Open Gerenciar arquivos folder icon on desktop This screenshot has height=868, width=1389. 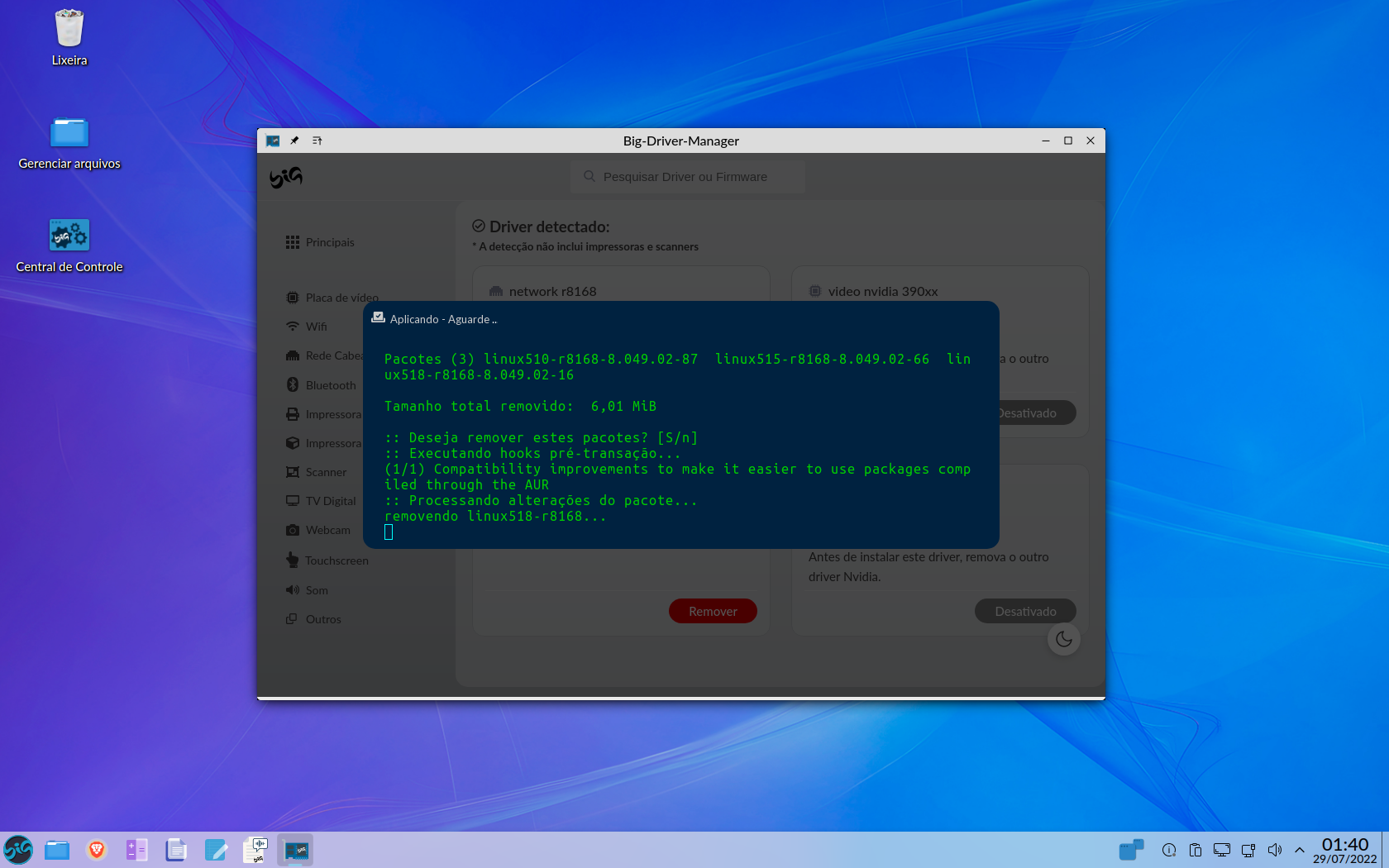[x=69, y=132]
